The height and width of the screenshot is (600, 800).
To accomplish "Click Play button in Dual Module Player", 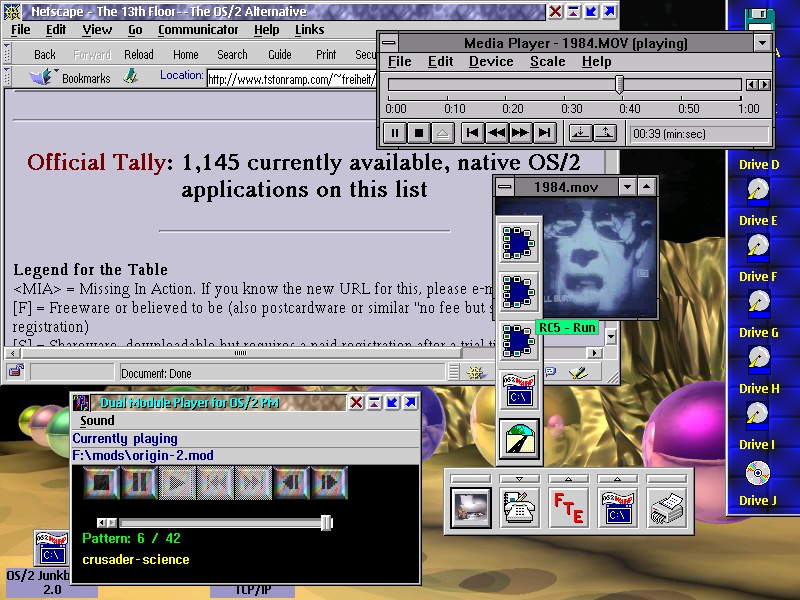I will pyautogui.click(x=177, y=483).
